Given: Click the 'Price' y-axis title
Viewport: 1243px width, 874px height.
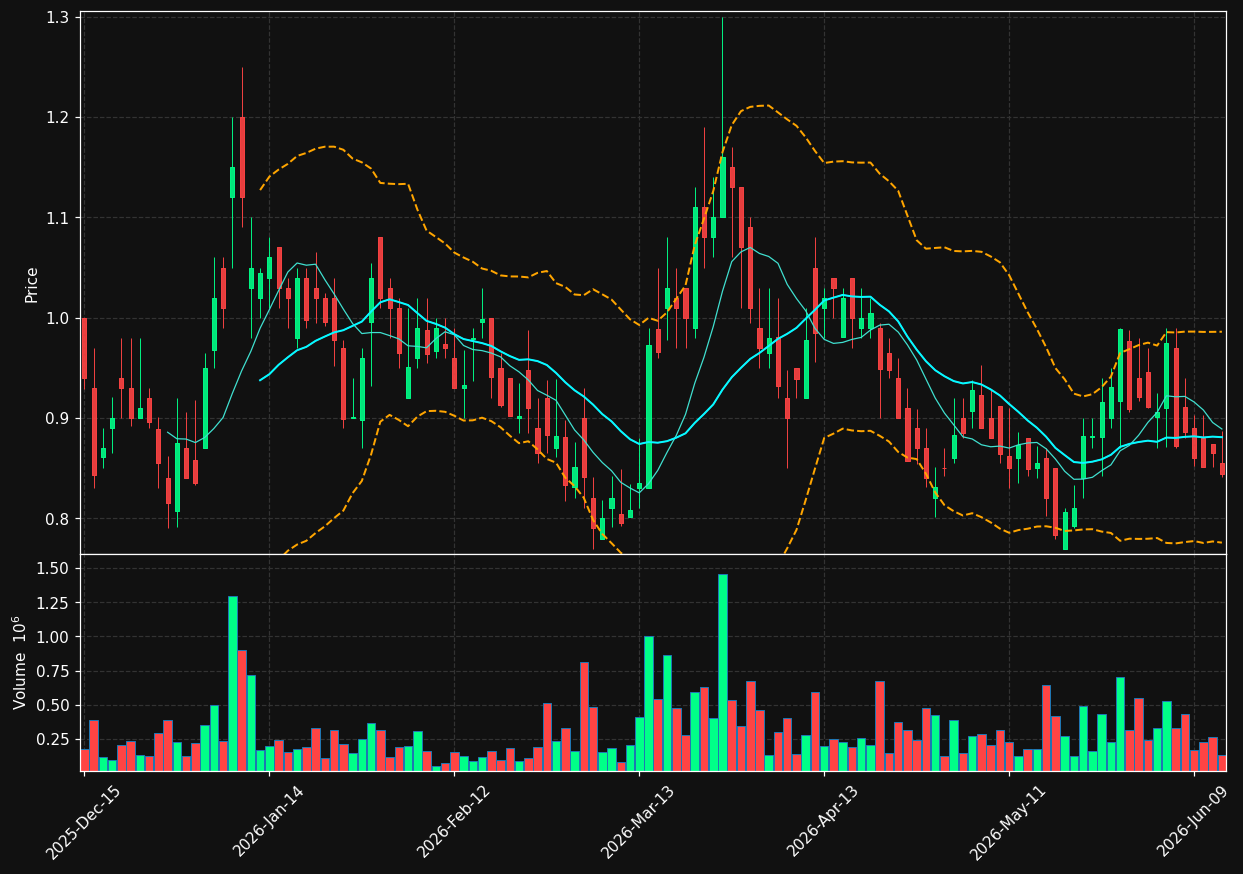Looking at the screenshot, I should pos(31,284).
